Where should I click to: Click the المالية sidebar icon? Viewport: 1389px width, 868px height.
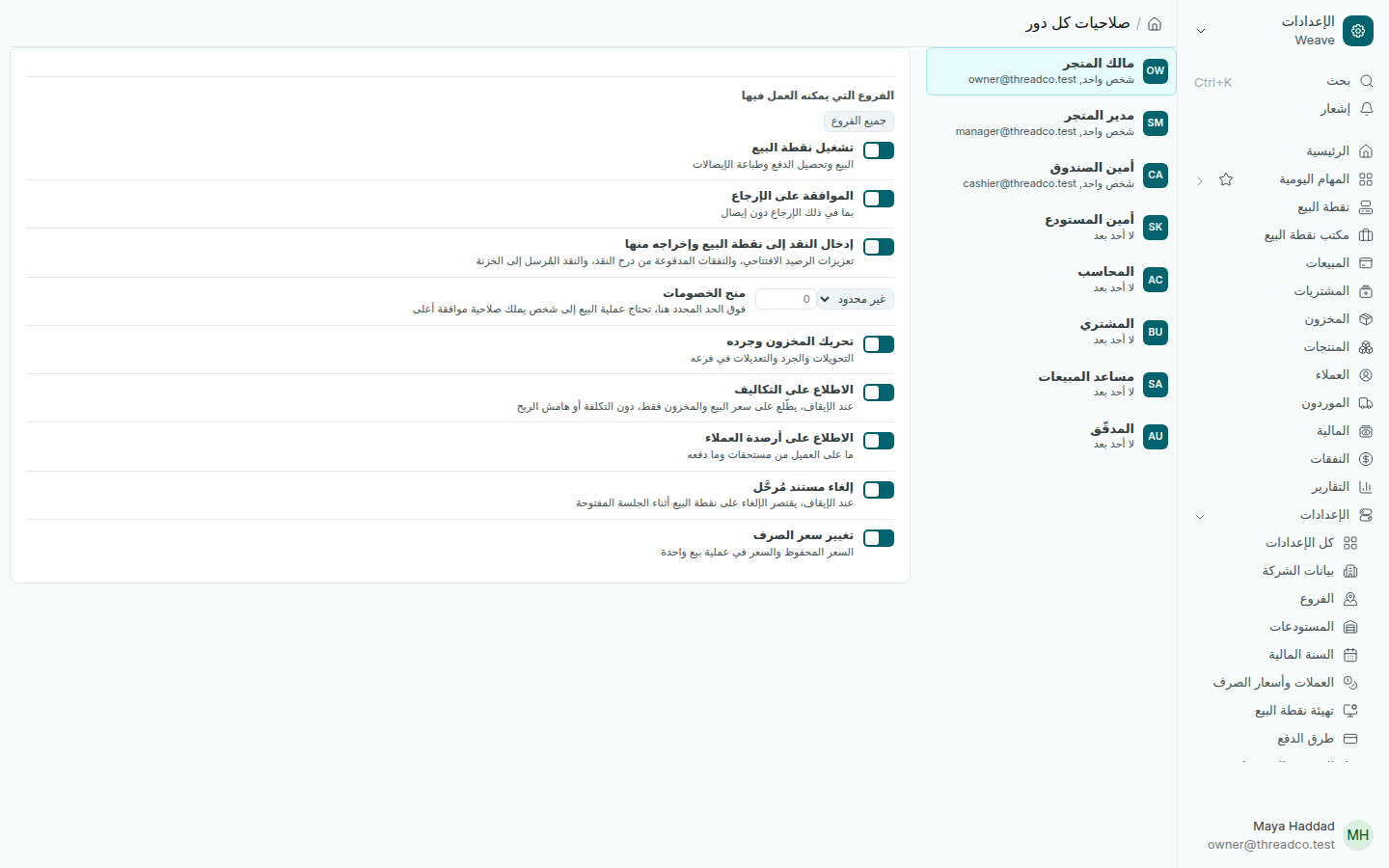[1366, 431]
